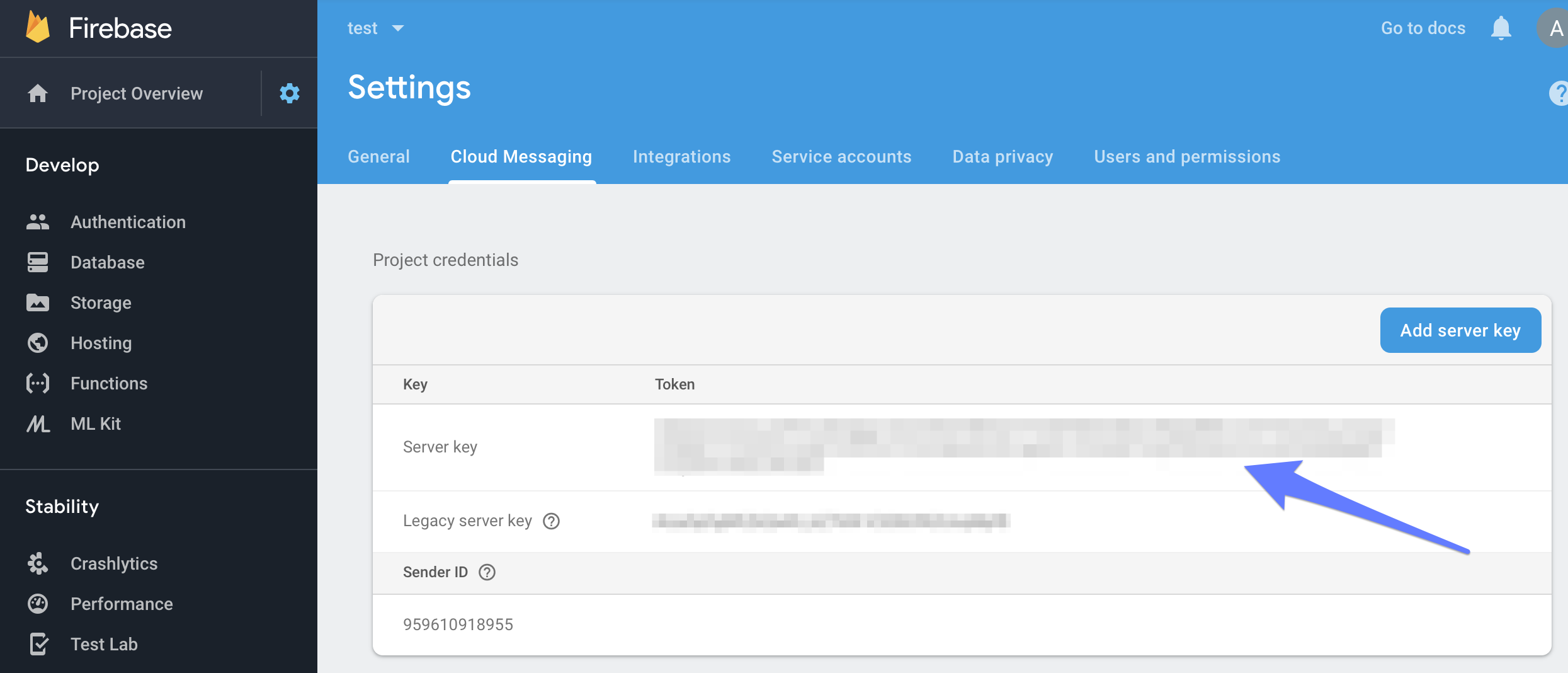This screenshot has width=1568, height=673.
Task: Click the Token column header
Action: tap(674, 384)
